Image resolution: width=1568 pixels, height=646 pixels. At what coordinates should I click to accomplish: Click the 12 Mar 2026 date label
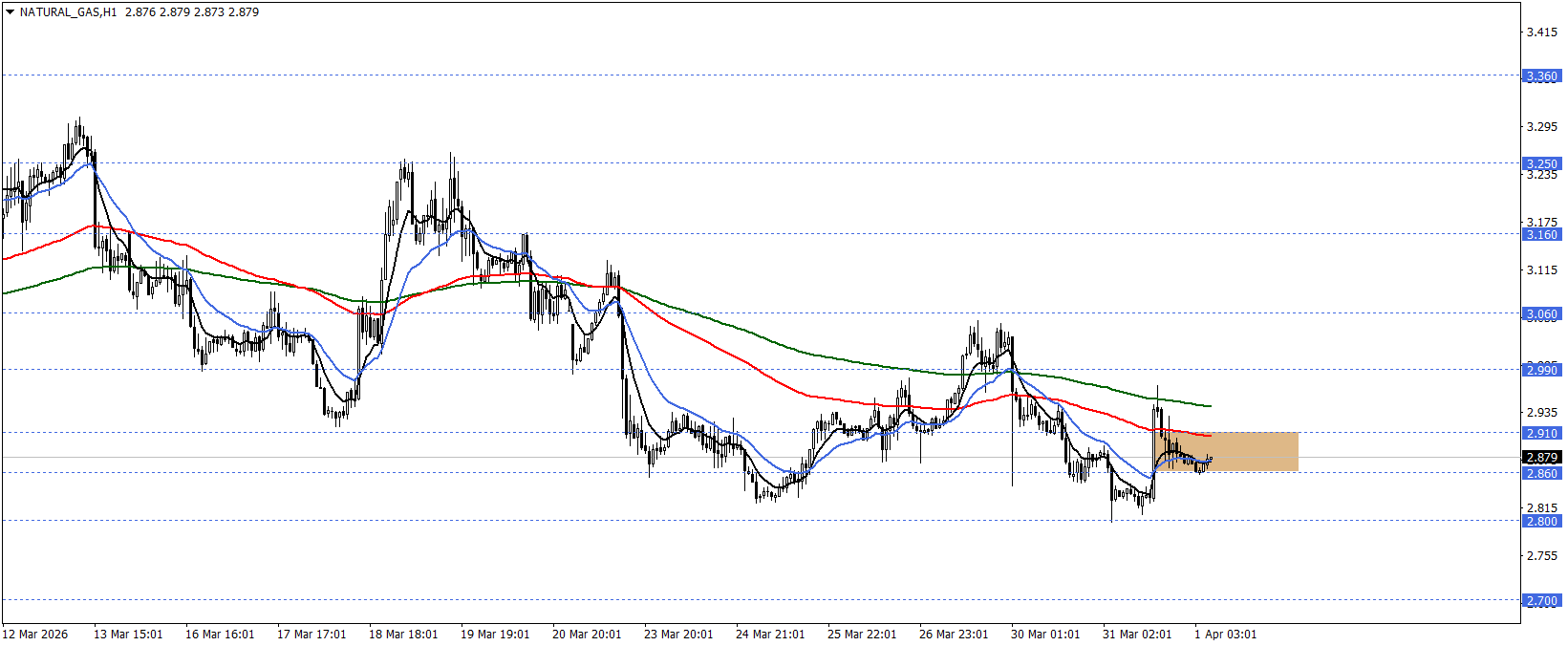35,635
